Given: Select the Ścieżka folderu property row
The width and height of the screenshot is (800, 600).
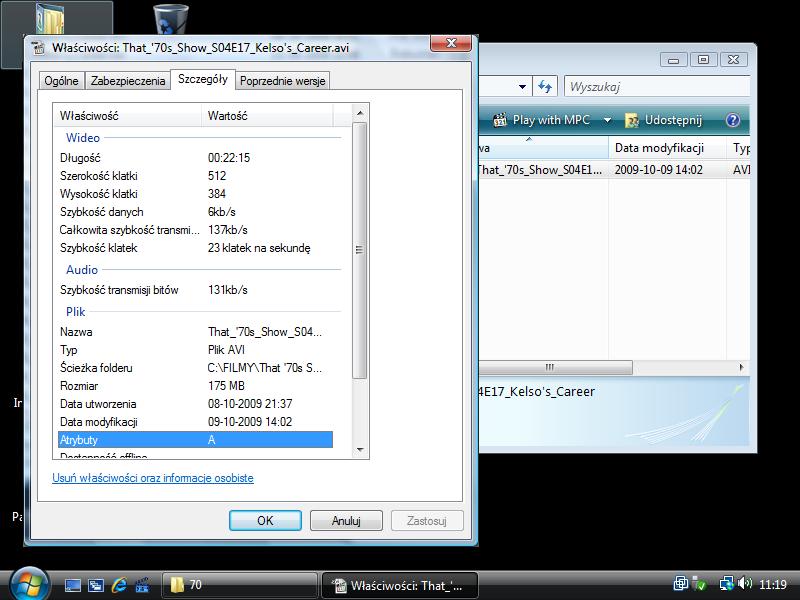Looking at the screenshot, I should coord(195,368).
